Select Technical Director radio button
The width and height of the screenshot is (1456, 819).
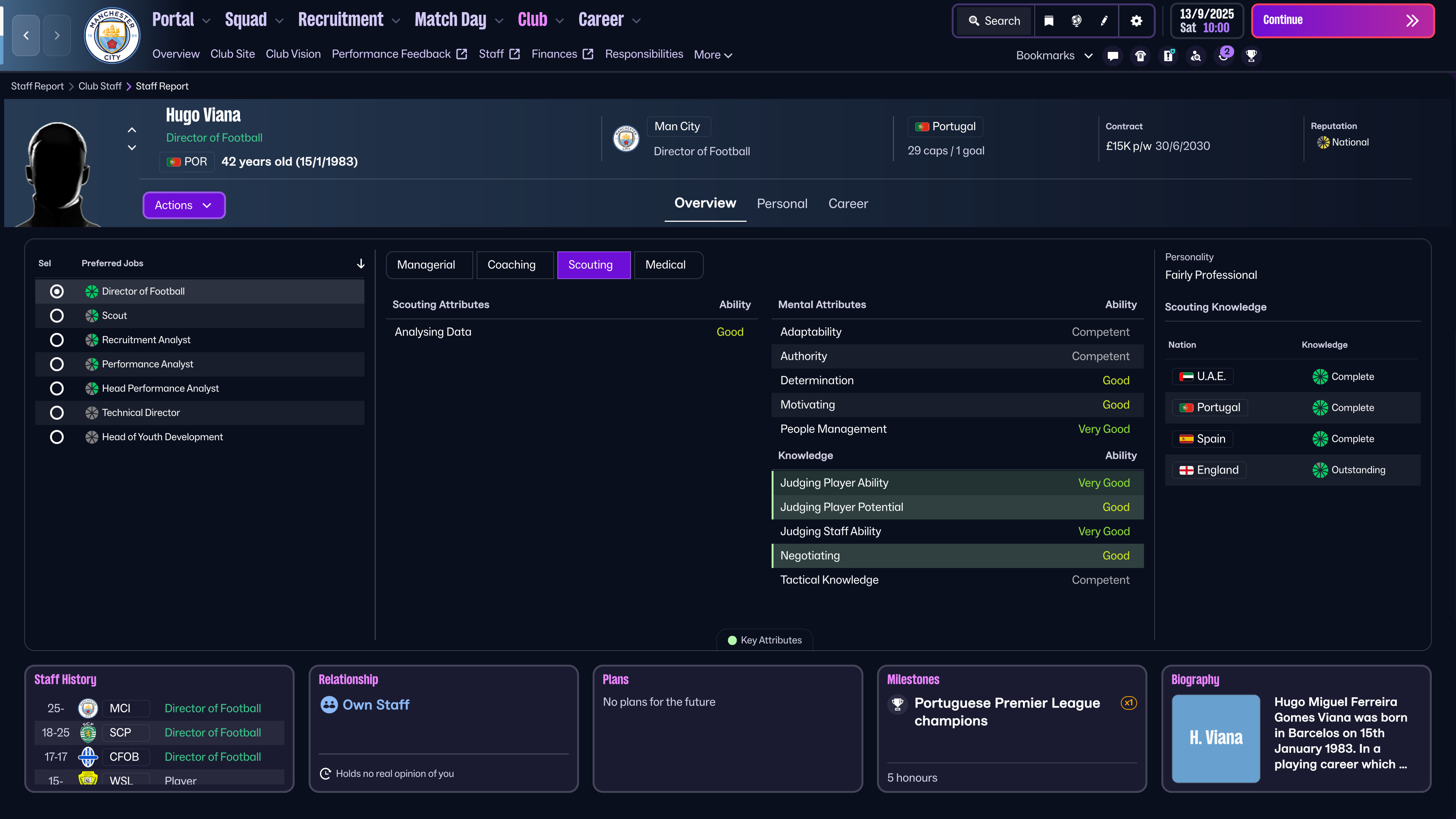56,413
